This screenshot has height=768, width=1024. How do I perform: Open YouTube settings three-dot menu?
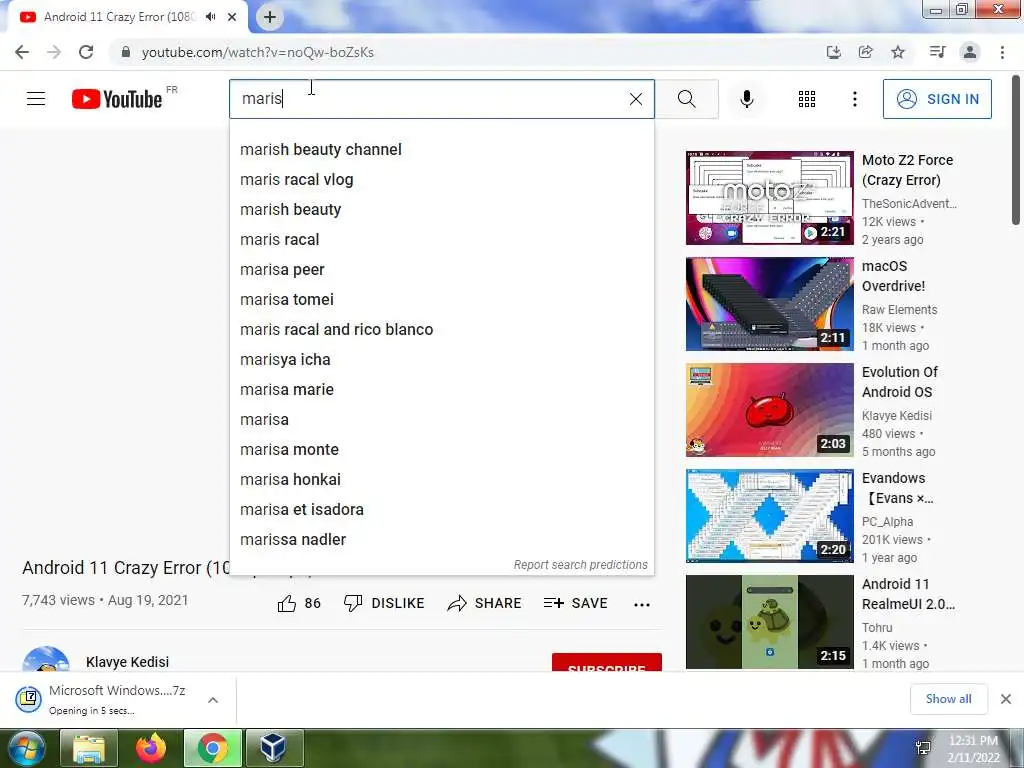[854, 99]
